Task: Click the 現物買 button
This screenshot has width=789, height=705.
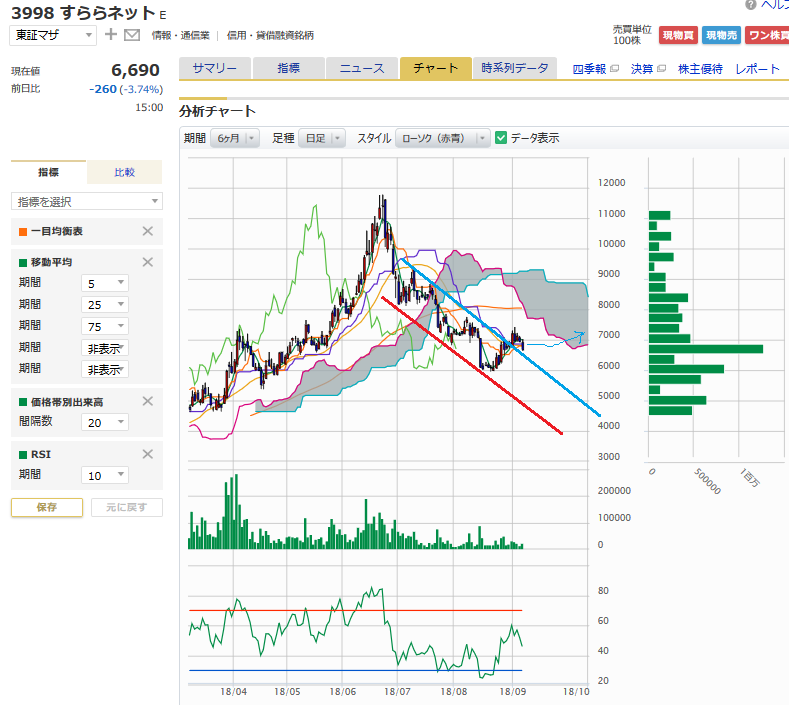Action: click(x=678, y=35)
